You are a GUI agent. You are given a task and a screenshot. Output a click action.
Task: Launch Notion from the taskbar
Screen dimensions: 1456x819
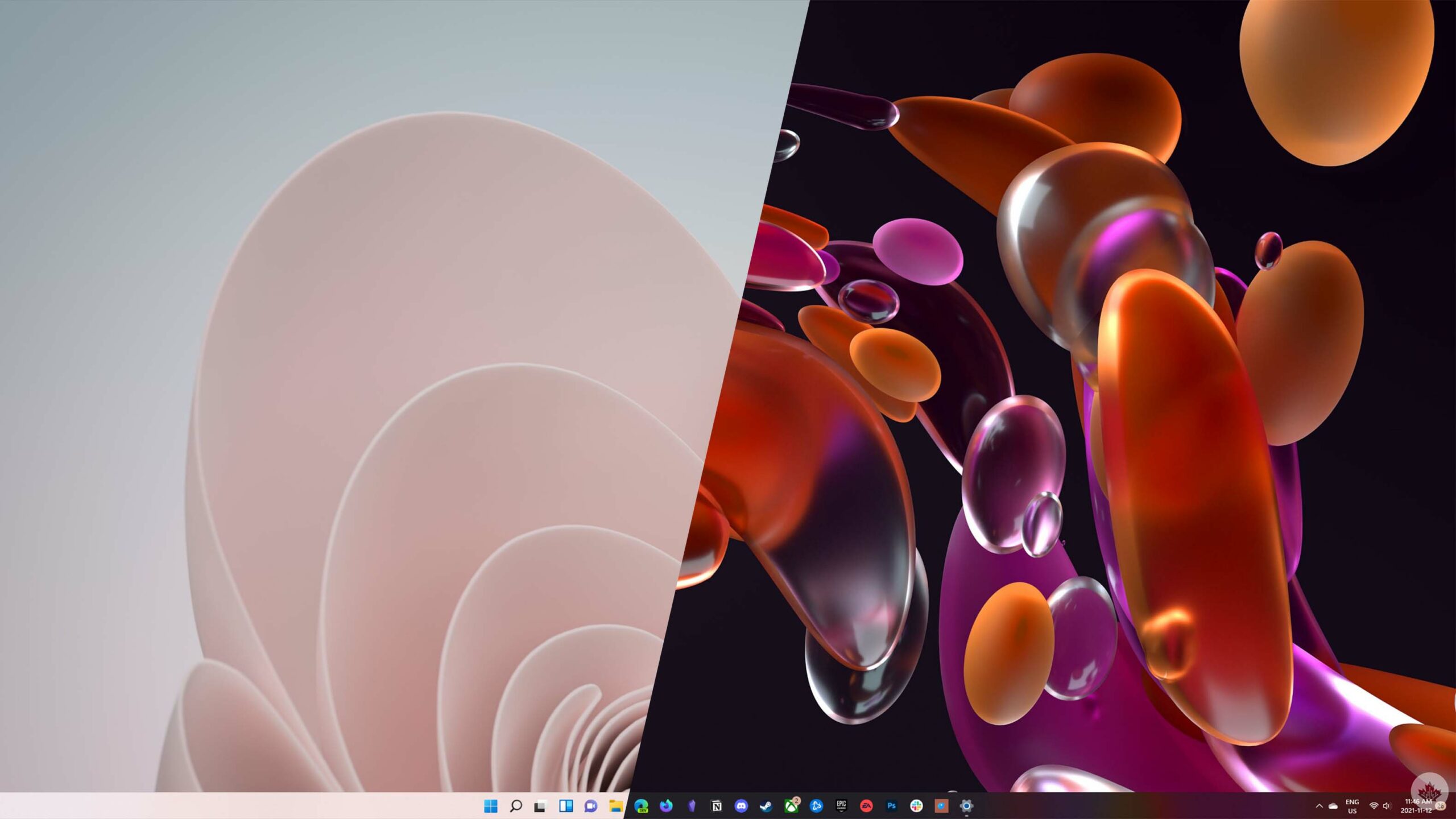(717, 806)
